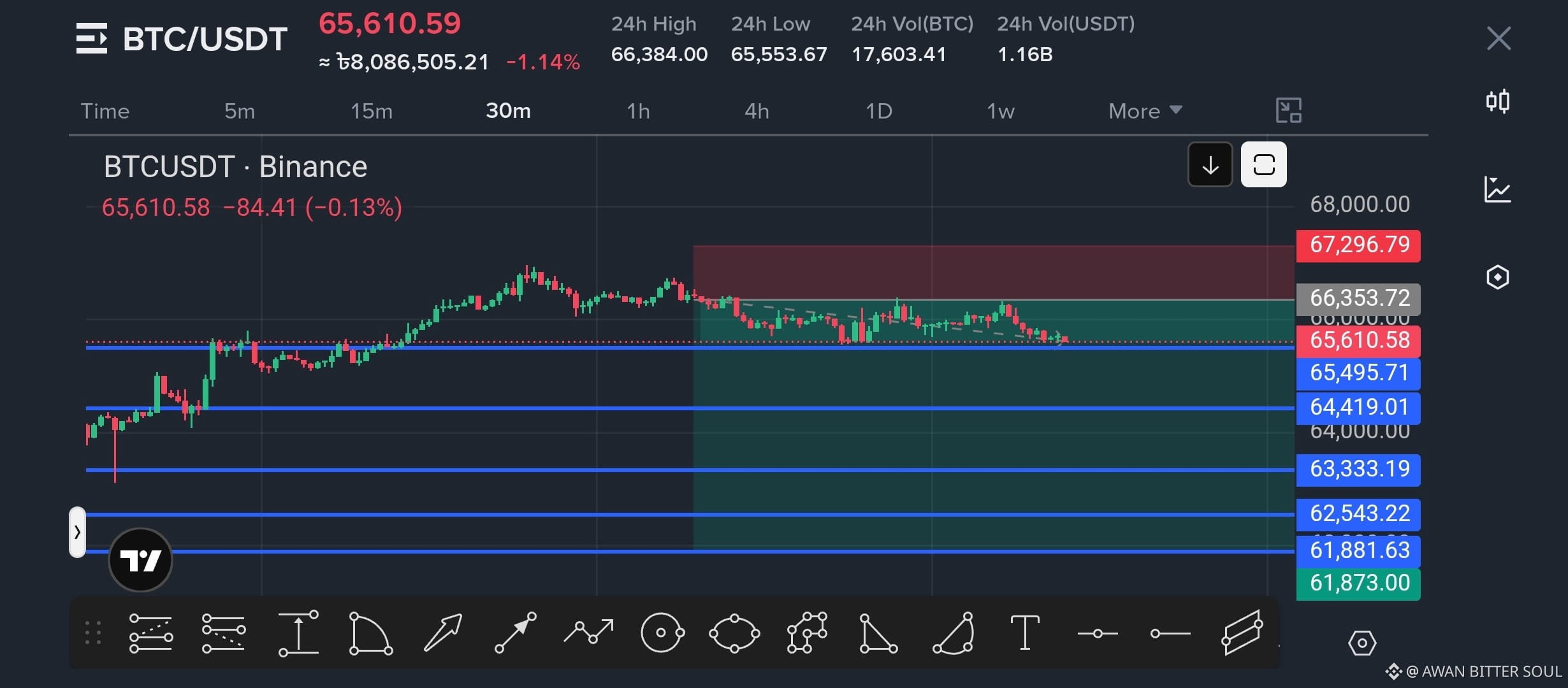Click the 67,296.79 red stop price label

1358,245
